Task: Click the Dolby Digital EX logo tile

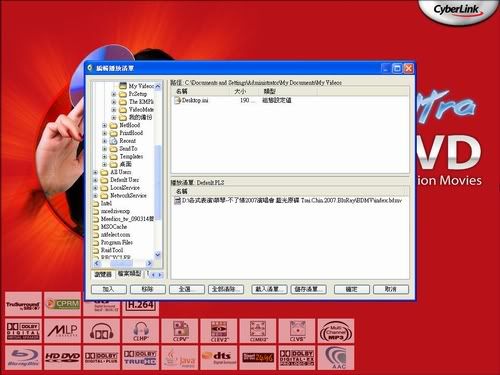Action: click(297, 358)
